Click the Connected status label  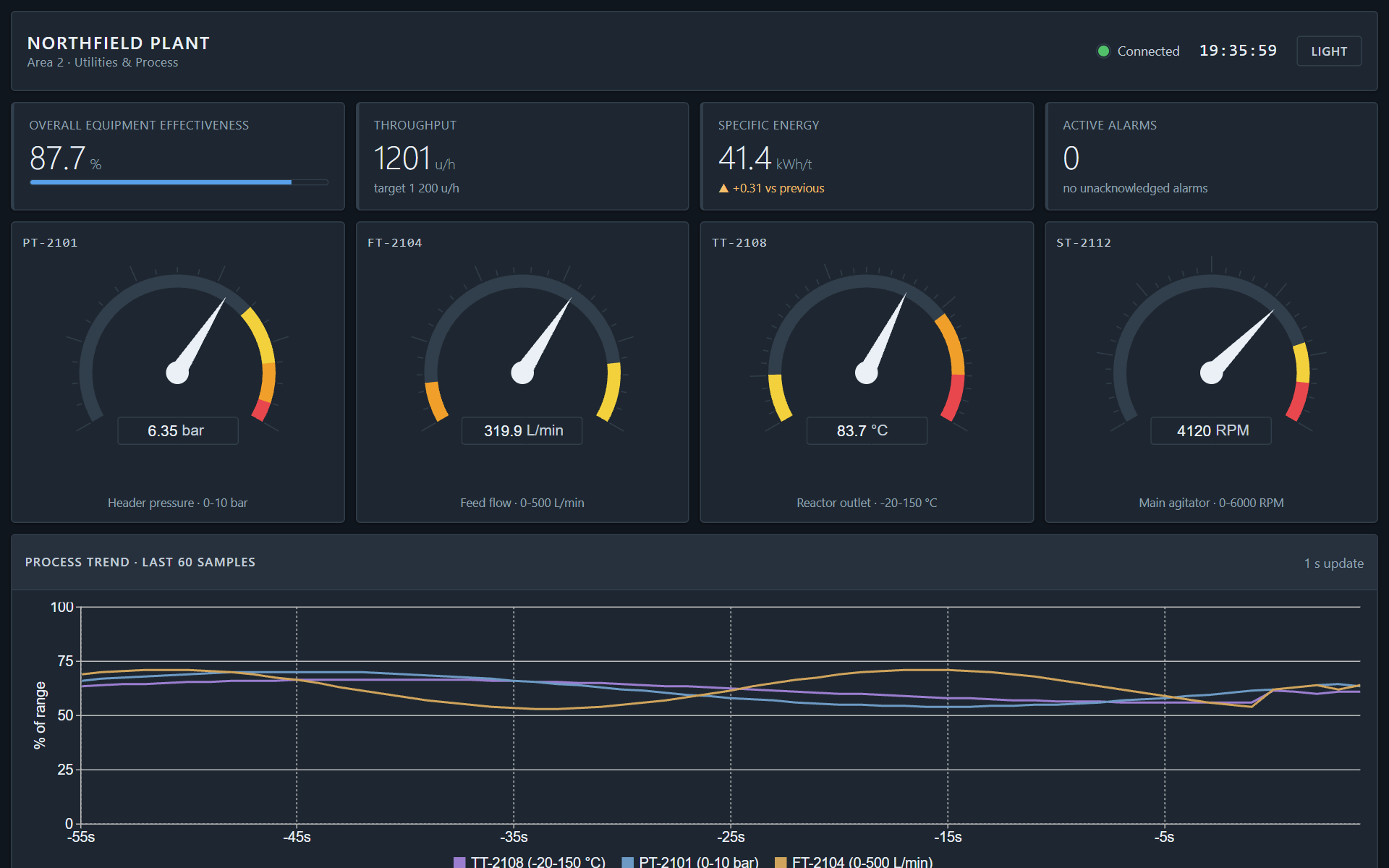pos(1148,51)
